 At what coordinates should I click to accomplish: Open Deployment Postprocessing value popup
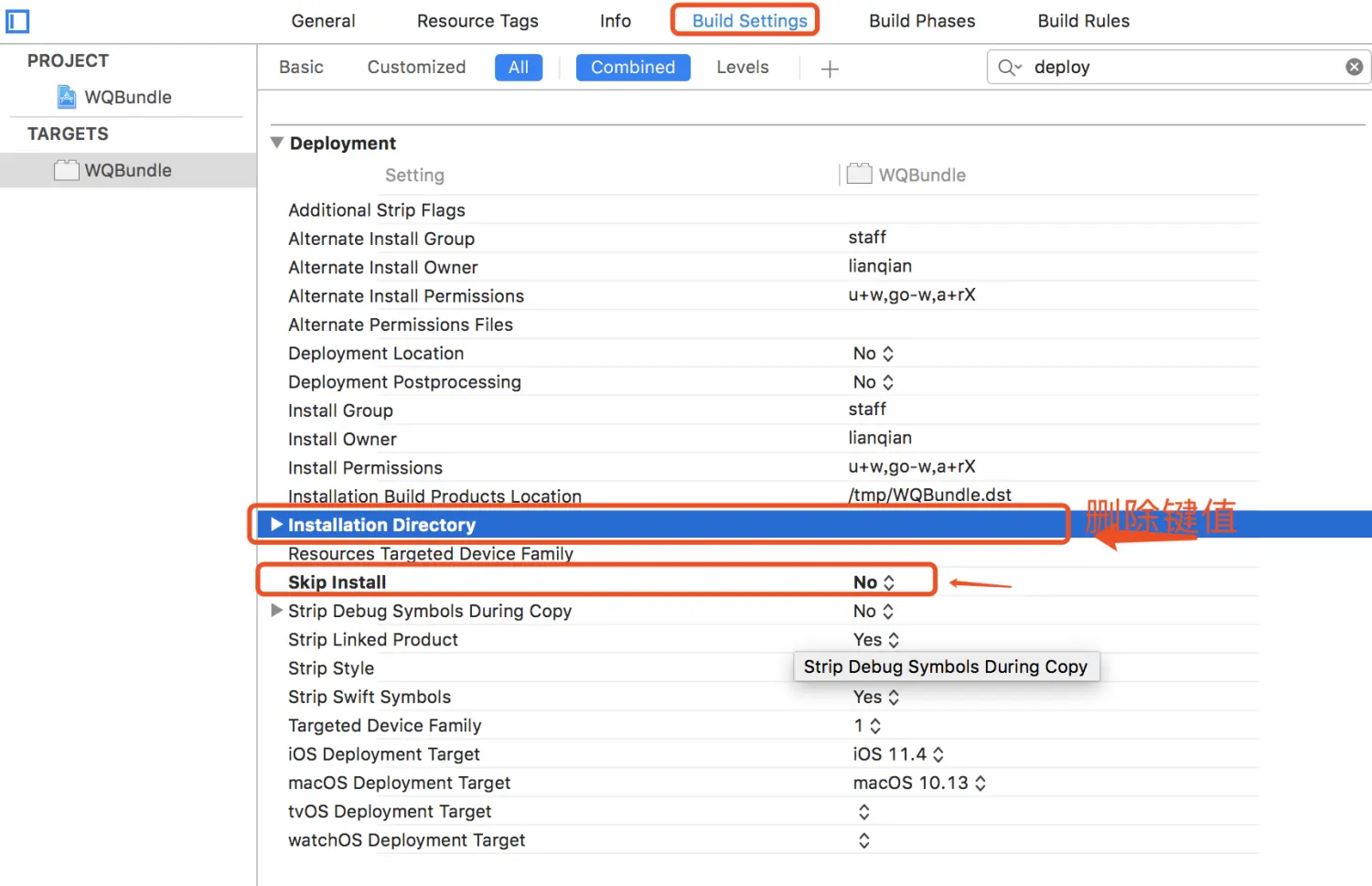click(x=874, y=381)
